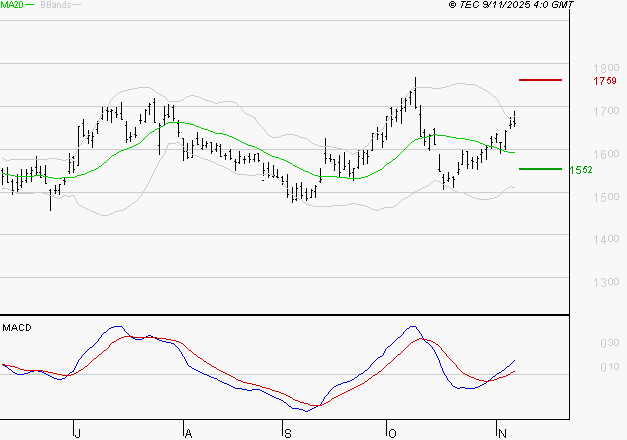Click the 1400 price axis label
The width and height of the screenshot is (627, 440).
point(606,239)
